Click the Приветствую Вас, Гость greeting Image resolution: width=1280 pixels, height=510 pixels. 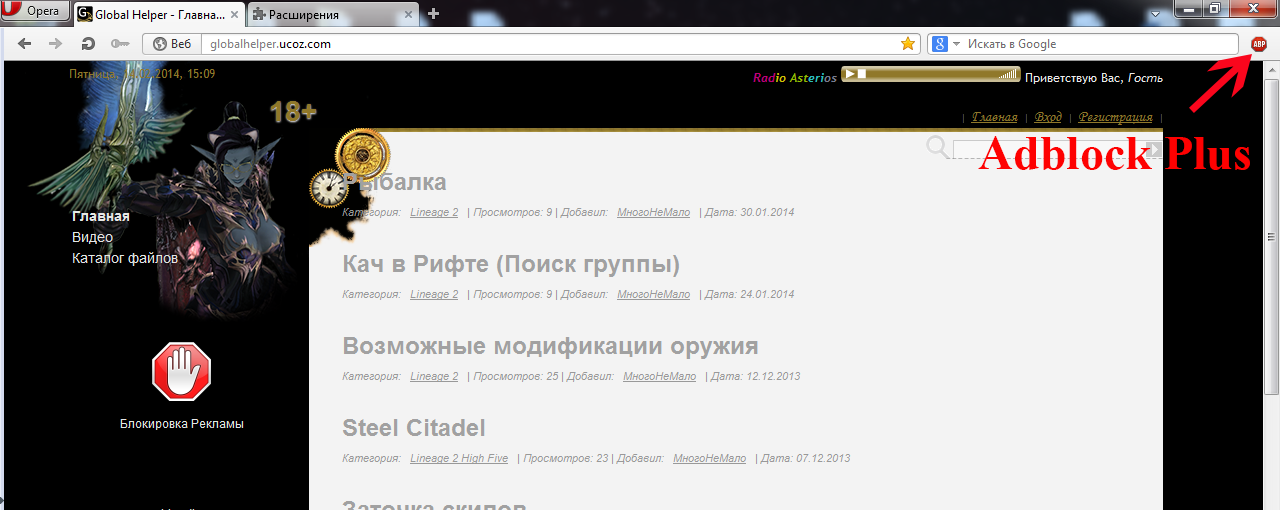pyautogui.click(x=1094, y=77)
